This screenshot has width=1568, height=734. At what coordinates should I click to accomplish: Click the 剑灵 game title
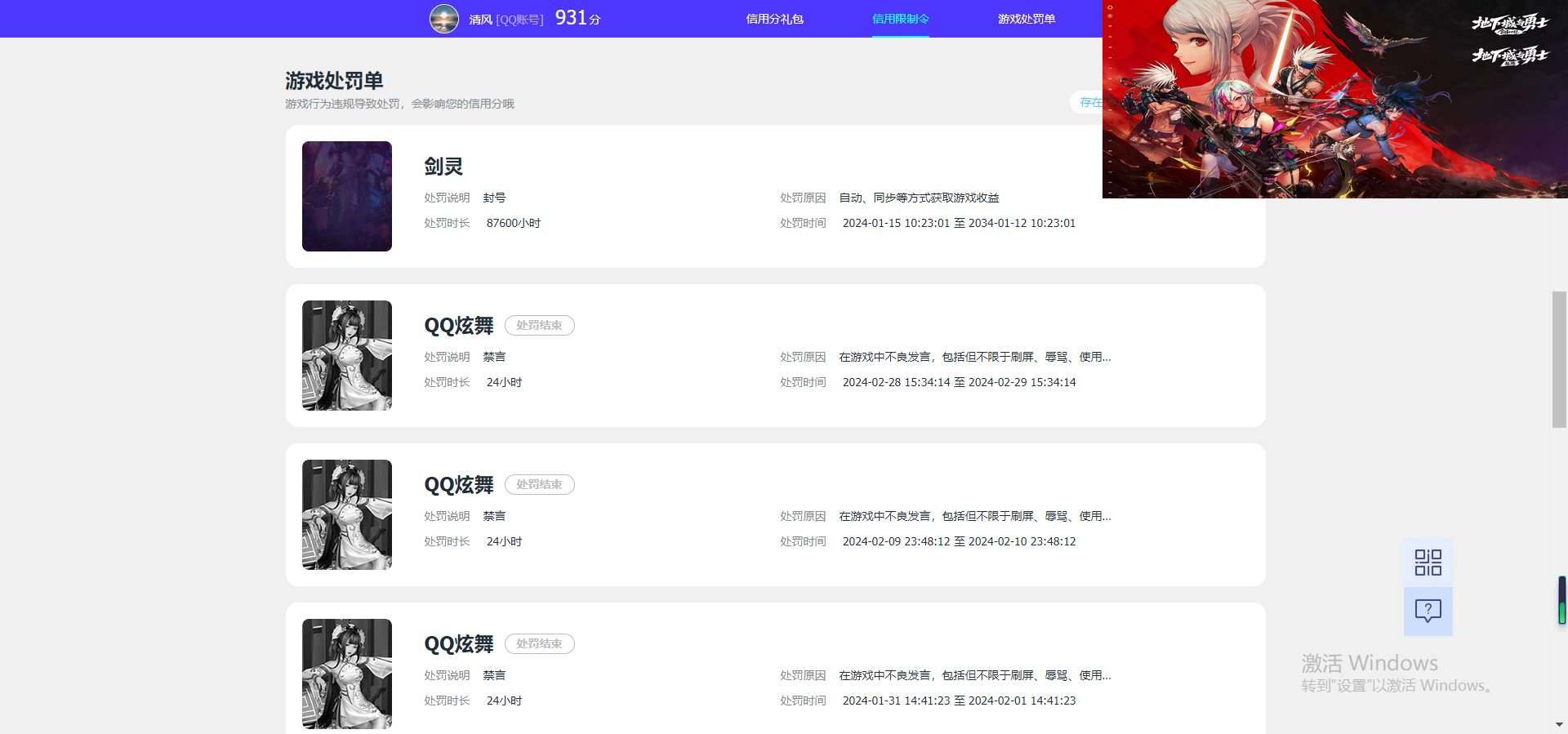pyautogui.click(x=443, y=167)
